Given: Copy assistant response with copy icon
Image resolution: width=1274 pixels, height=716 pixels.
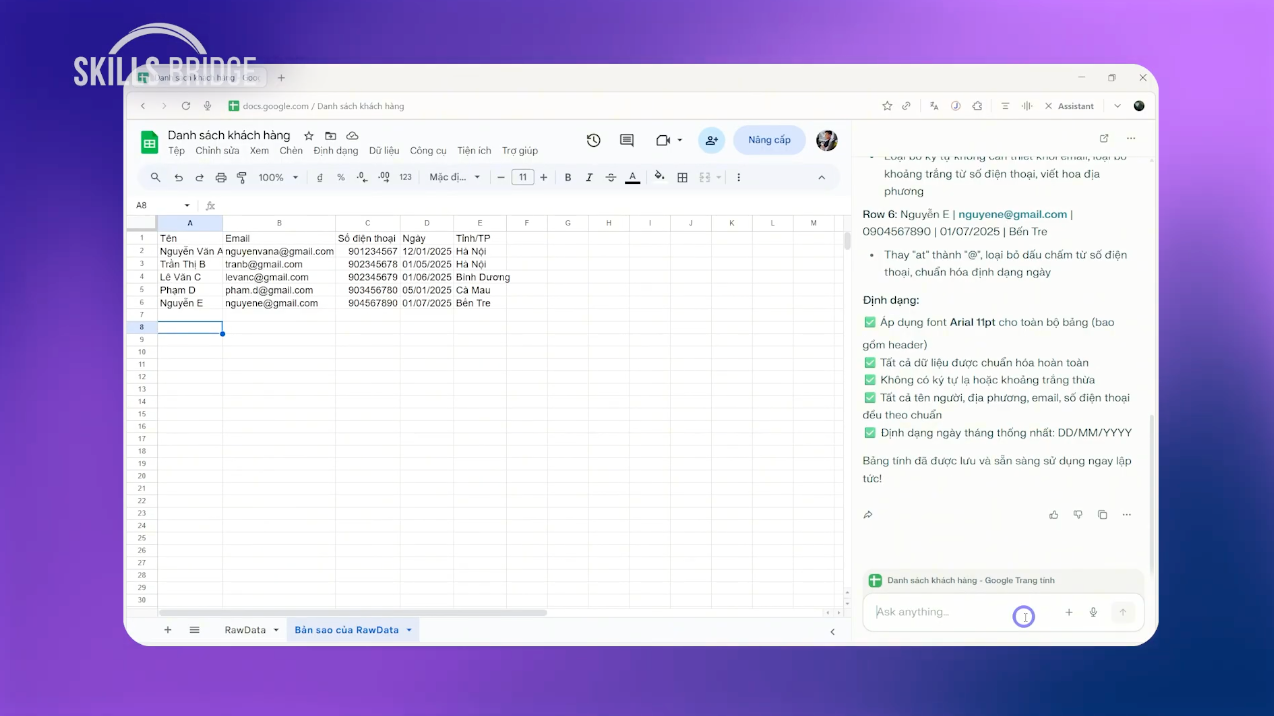Looking at the screenshot, I should (x=1102, y=515).
